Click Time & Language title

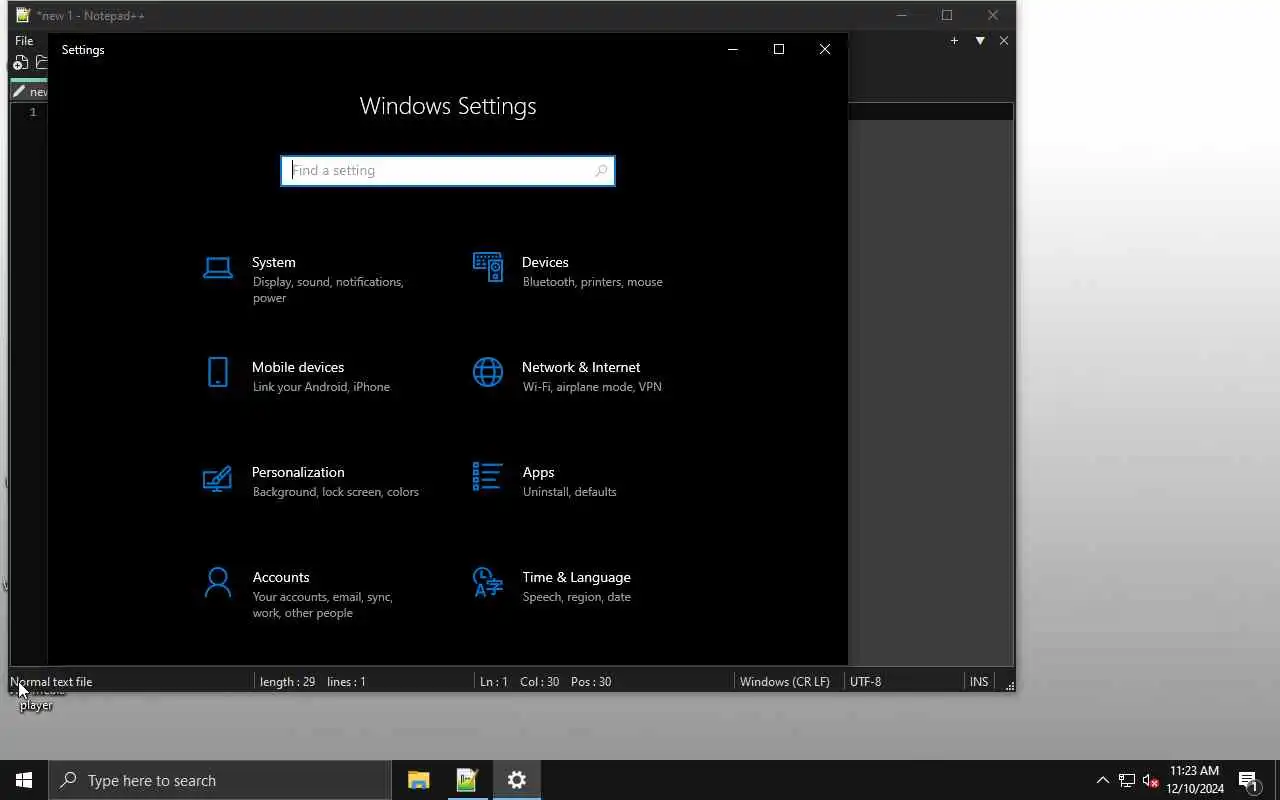coord(576,577)
